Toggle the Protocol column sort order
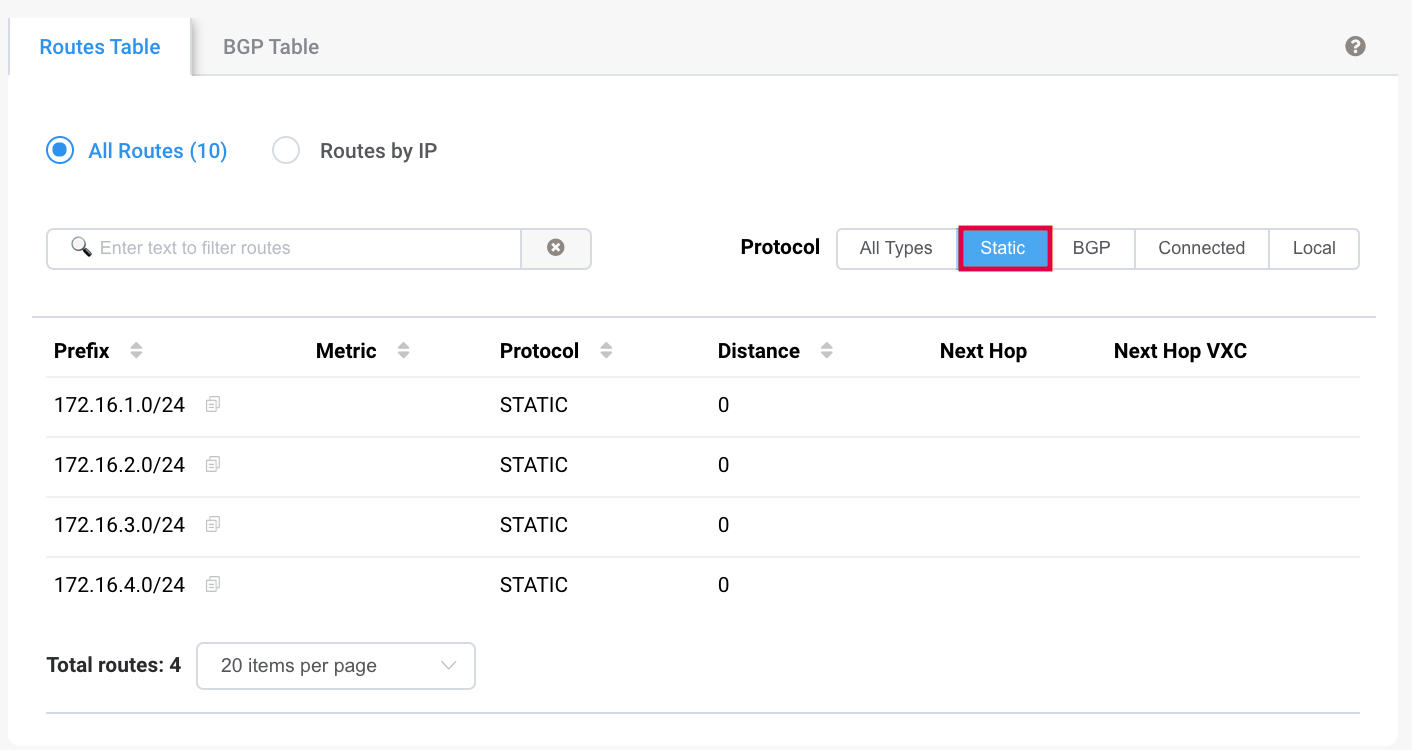The height and width of the screenshot is (750, 1412). click(606, 350)
